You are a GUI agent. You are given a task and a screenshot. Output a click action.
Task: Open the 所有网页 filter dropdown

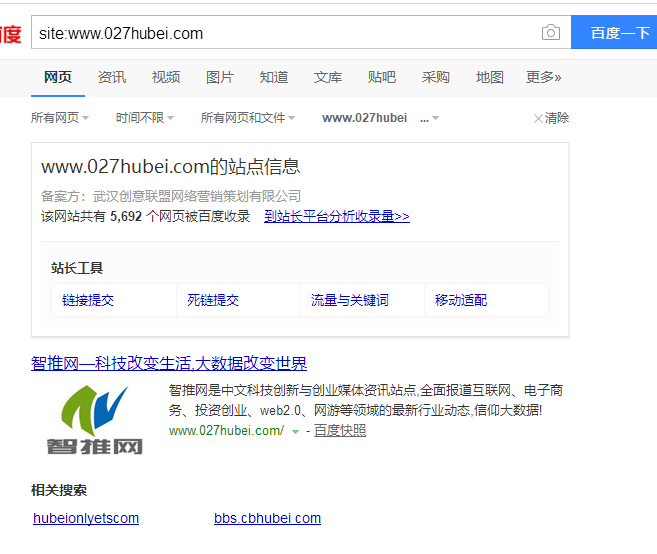[60, 118]
